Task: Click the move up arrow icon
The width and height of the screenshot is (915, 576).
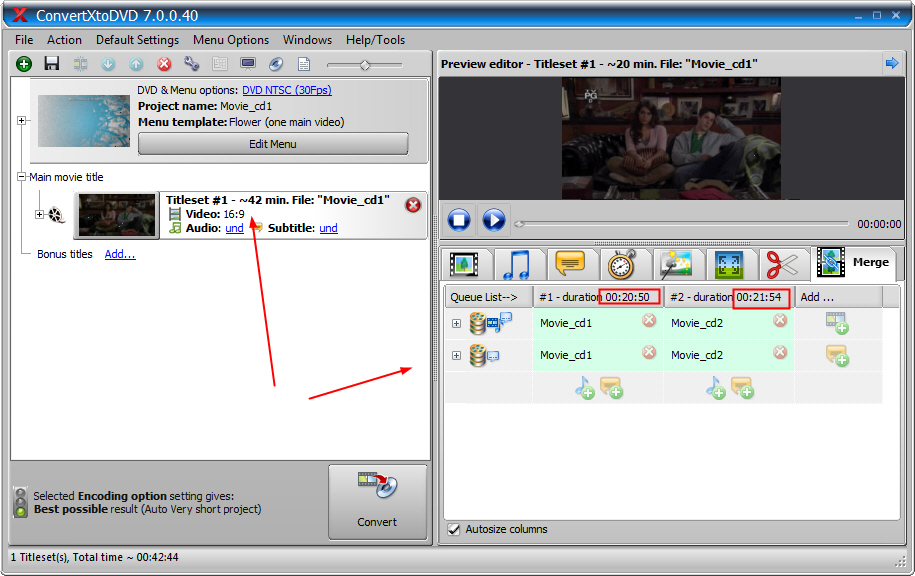Action: coord(136,64)
